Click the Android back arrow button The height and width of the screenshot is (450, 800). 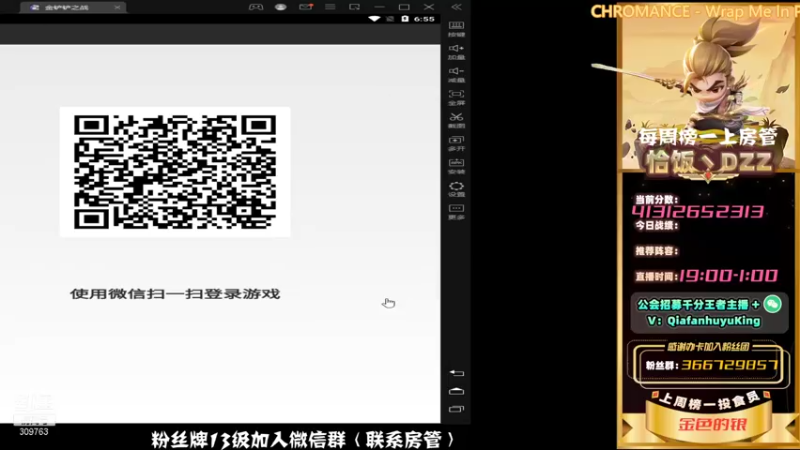click(456, 373)
